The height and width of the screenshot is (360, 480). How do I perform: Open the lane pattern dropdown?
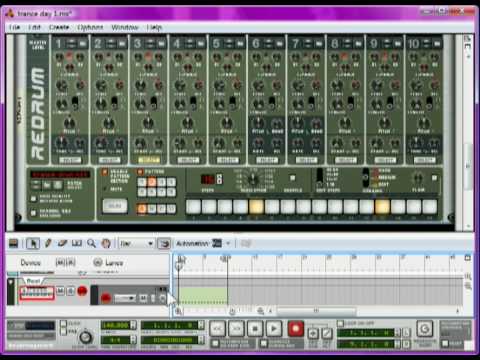(x=124, y=298)
